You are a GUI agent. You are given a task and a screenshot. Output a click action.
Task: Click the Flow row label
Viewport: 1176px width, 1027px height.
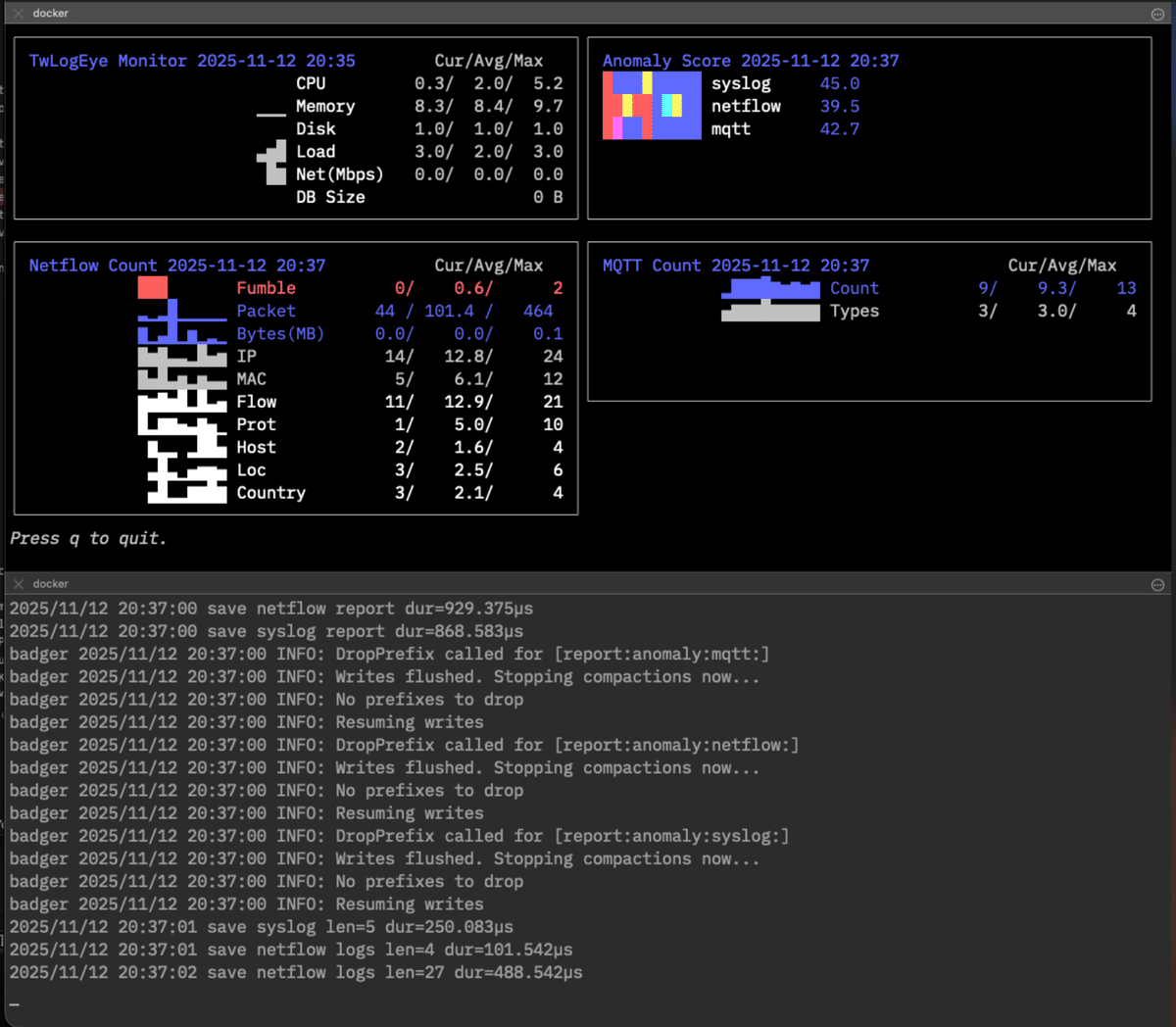256,402
